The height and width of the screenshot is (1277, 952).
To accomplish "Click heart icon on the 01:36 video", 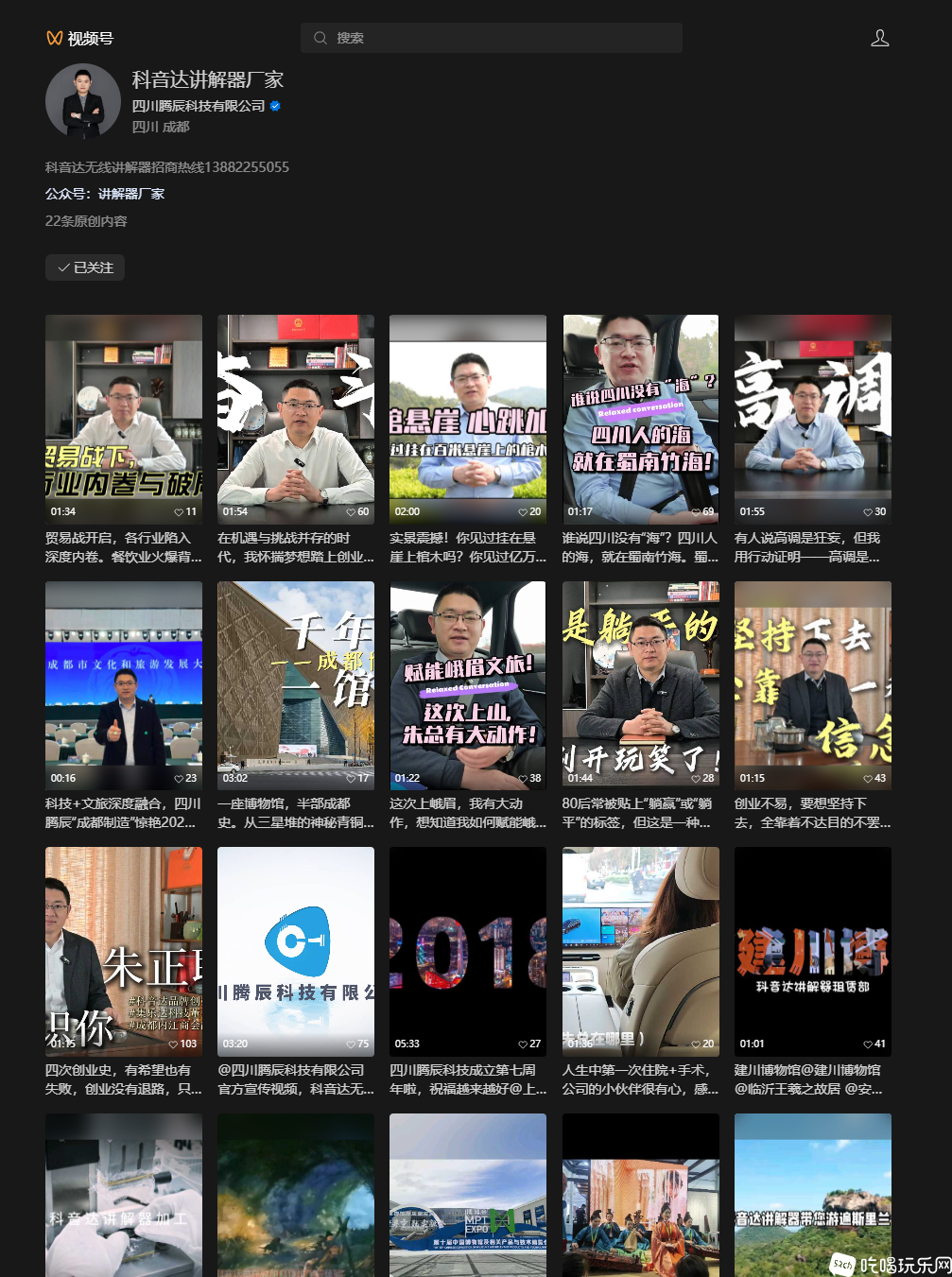I will [696, 1044].
